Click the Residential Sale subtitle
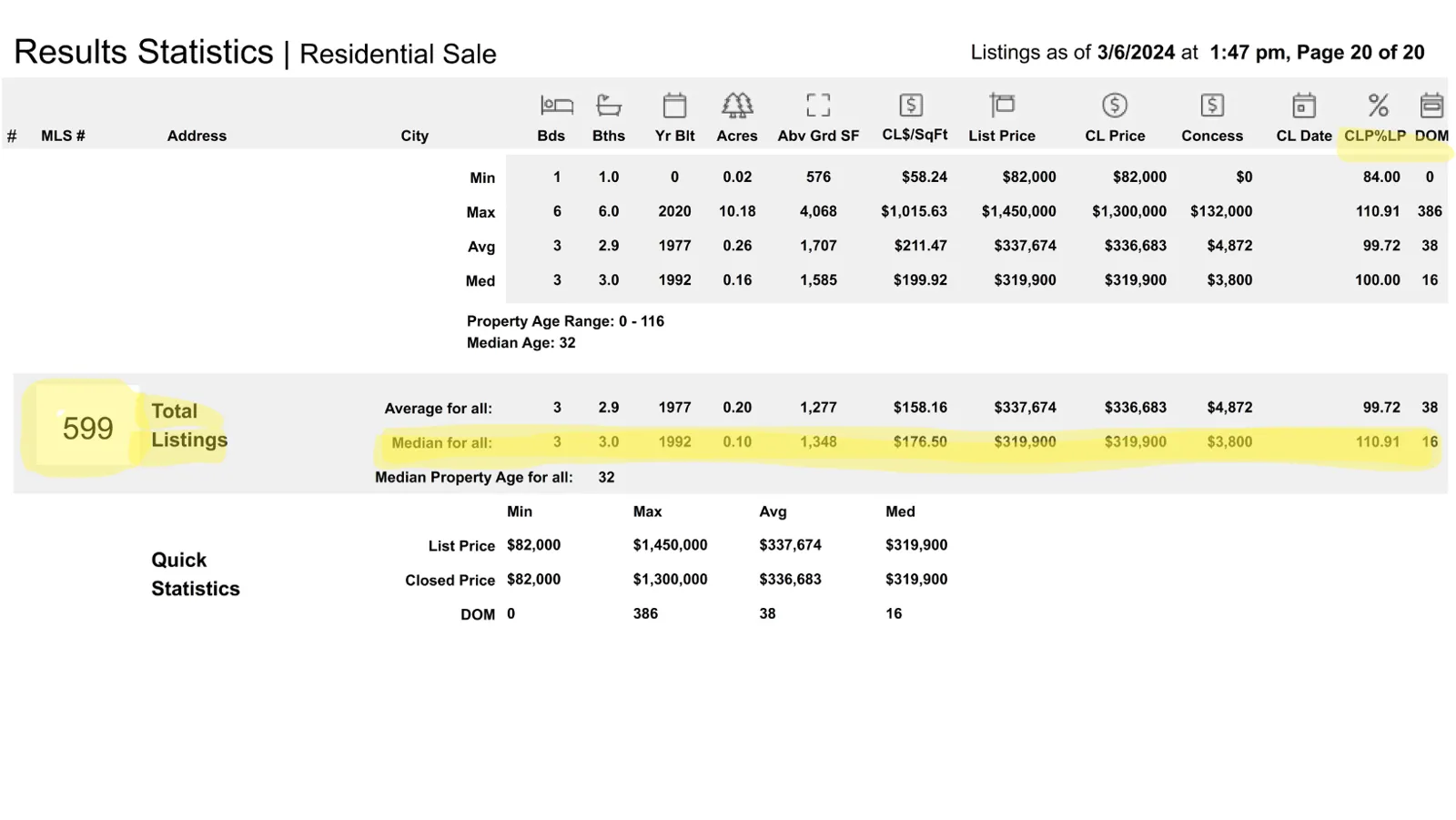 click(398, 55)
